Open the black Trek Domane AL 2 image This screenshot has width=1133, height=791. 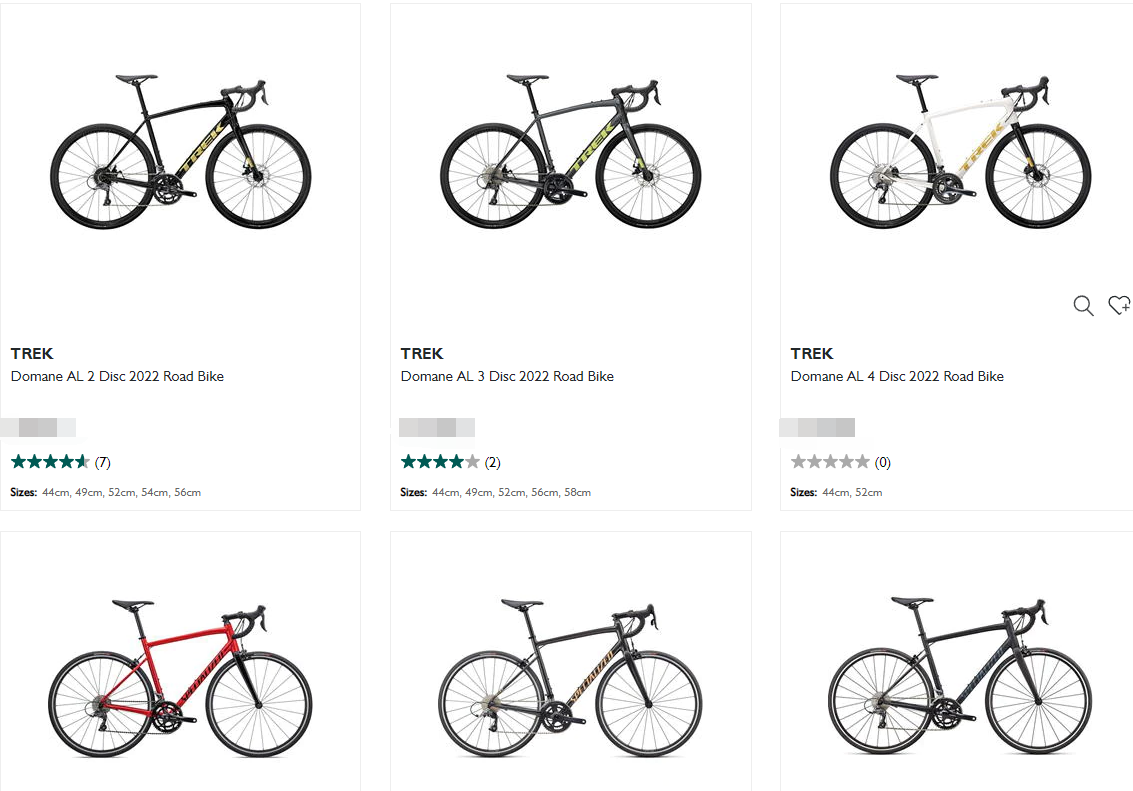(x=181, y=152)
